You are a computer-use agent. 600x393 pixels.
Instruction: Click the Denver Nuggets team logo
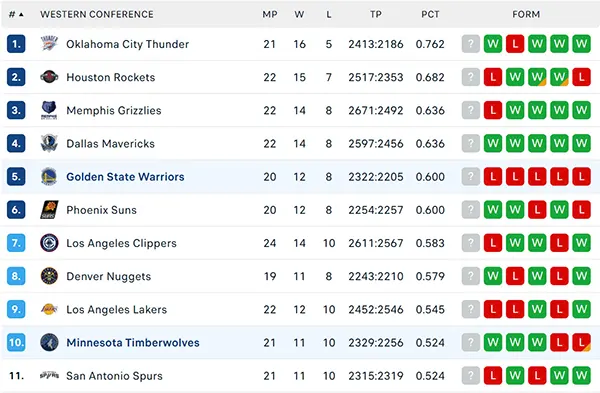pos(49,276)
